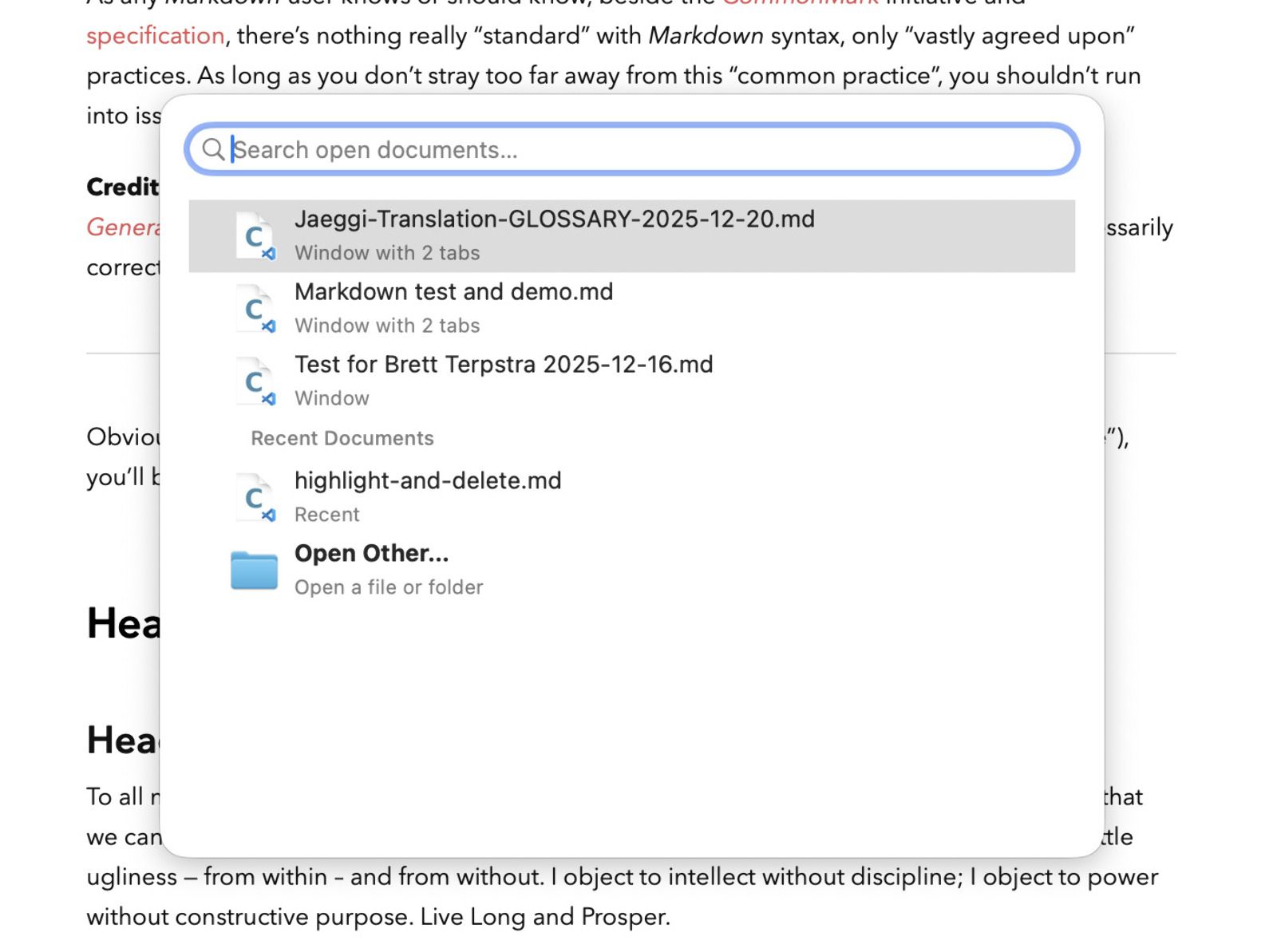Click the Jaeggi-Translation-GLOSSARY file icon
Image resolution: width=1277 pixels, height=952 pixels.
pyautogui.click(x=255, y=236)
